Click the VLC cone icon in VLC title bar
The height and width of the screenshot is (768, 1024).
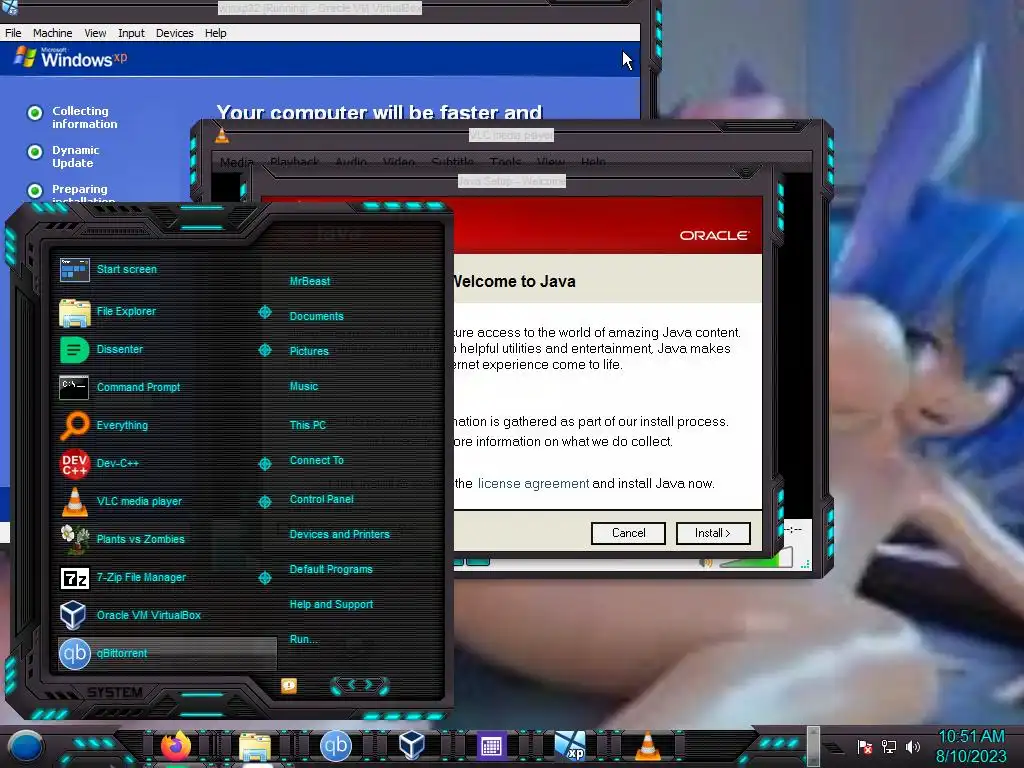point(222,135)
